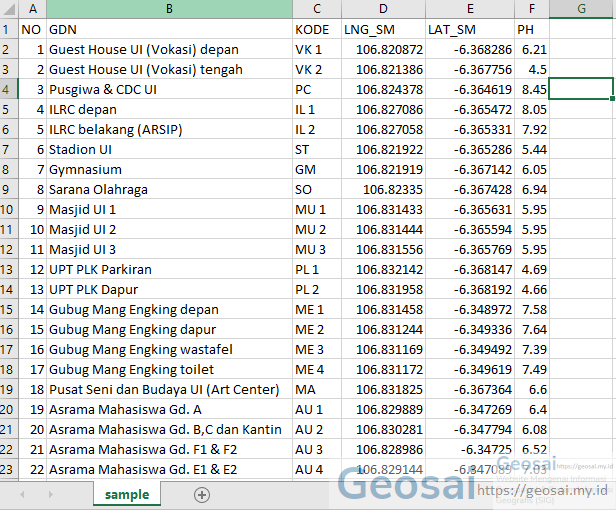Image resolution: width=616 pixels, height=510 pixels.
Task: Select column E header
Action: click(470, 9)
